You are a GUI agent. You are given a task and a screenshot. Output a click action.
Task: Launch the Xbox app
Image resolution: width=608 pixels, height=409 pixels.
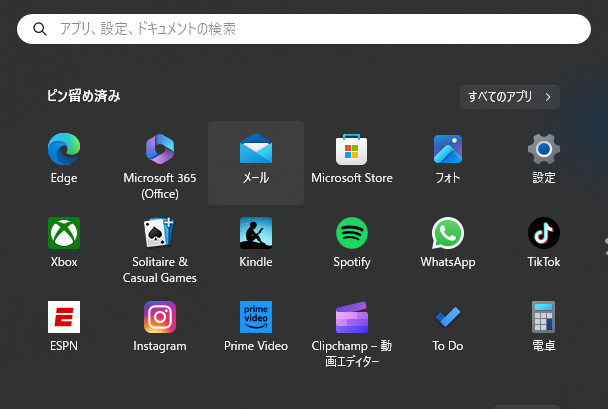tap(64, 233)
